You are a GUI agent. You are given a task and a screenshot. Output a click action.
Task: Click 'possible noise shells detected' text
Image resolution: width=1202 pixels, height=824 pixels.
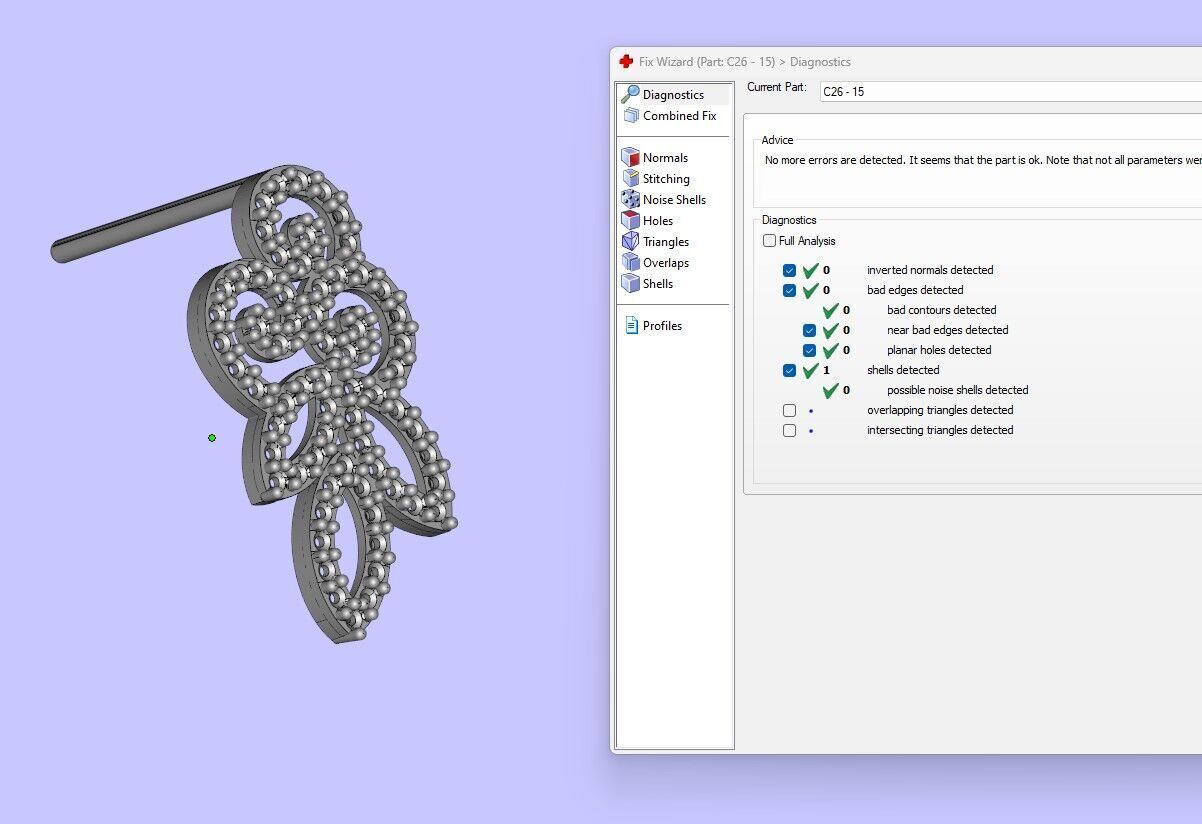[x=957, y=390]
